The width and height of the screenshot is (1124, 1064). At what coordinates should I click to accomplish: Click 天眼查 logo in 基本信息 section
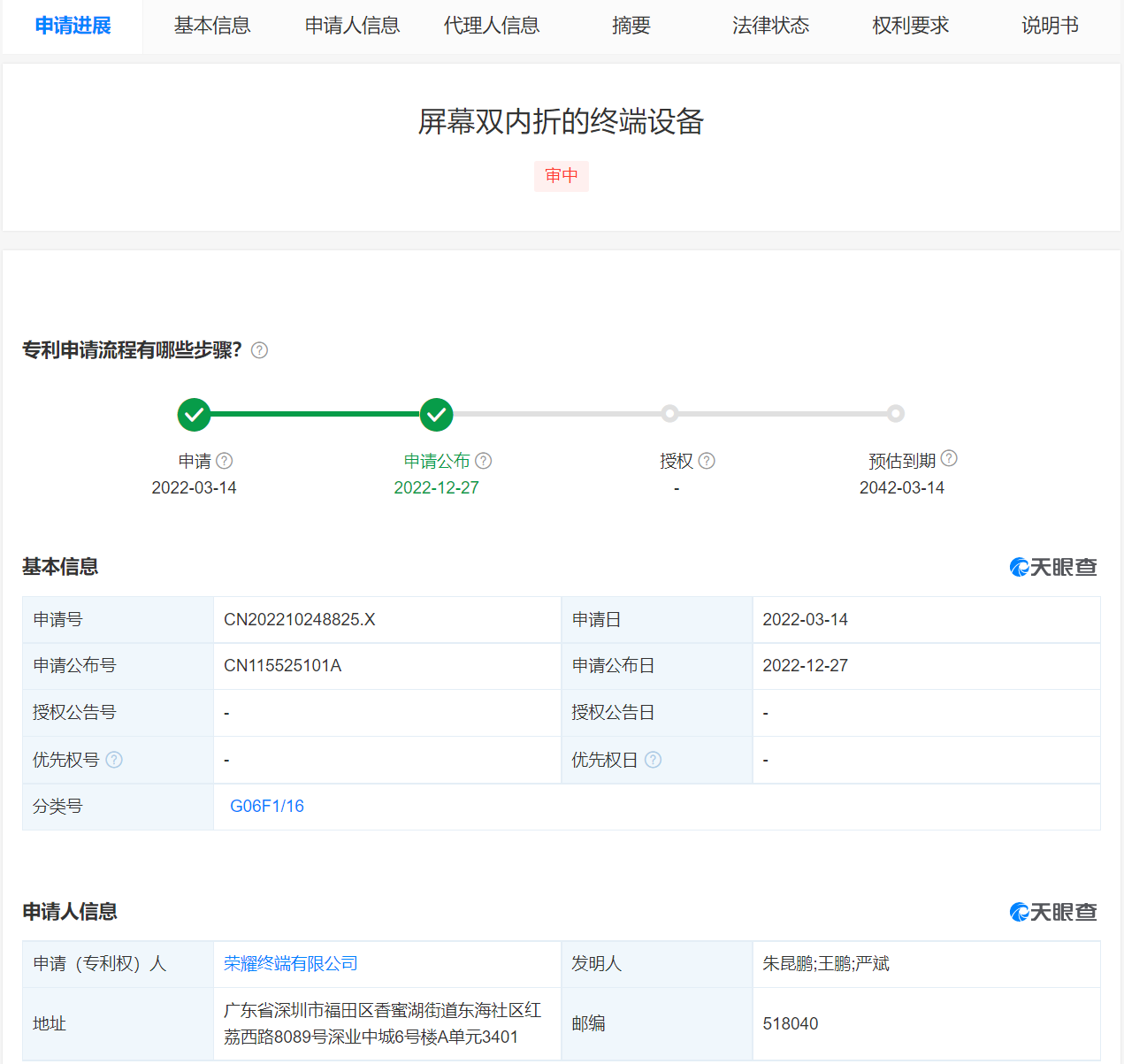[1052, 567]
